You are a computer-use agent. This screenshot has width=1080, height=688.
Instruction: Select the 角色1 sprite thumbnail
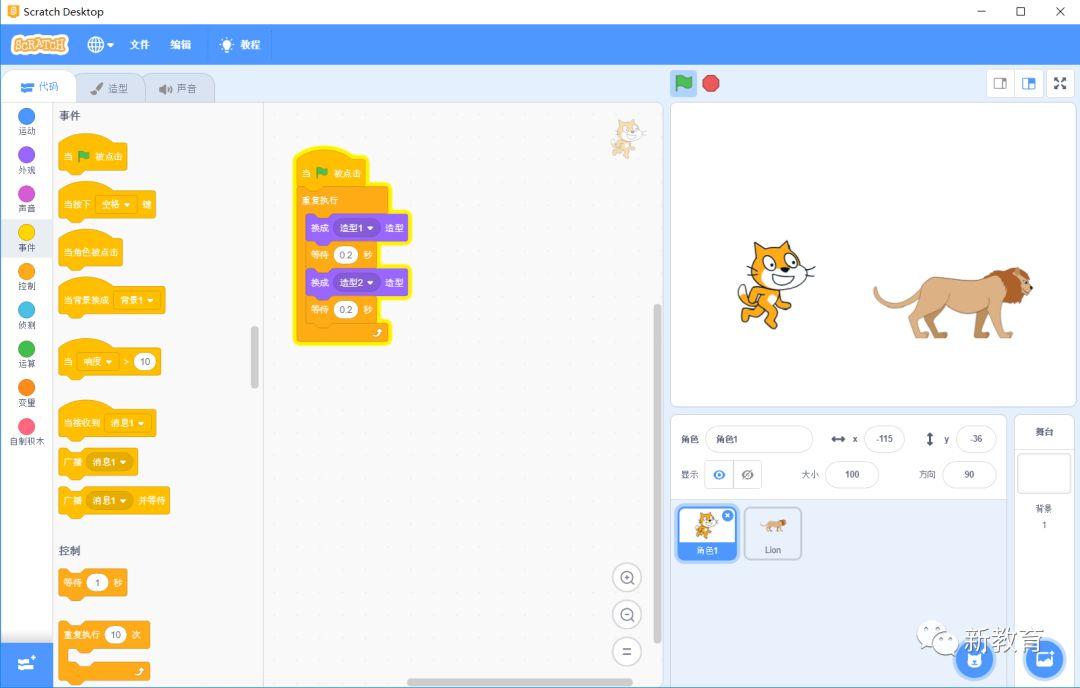[x=707, y=533]
